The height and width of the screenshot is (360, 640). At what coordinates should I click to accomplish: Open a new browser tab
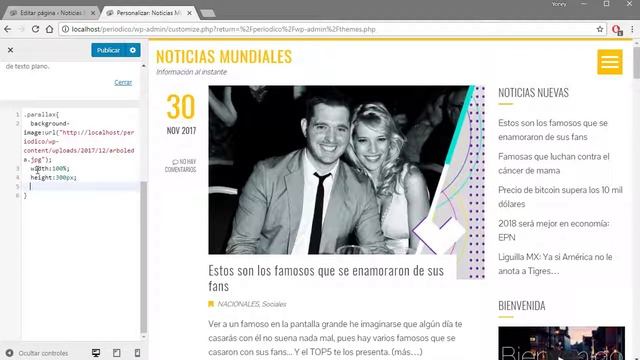208,13
